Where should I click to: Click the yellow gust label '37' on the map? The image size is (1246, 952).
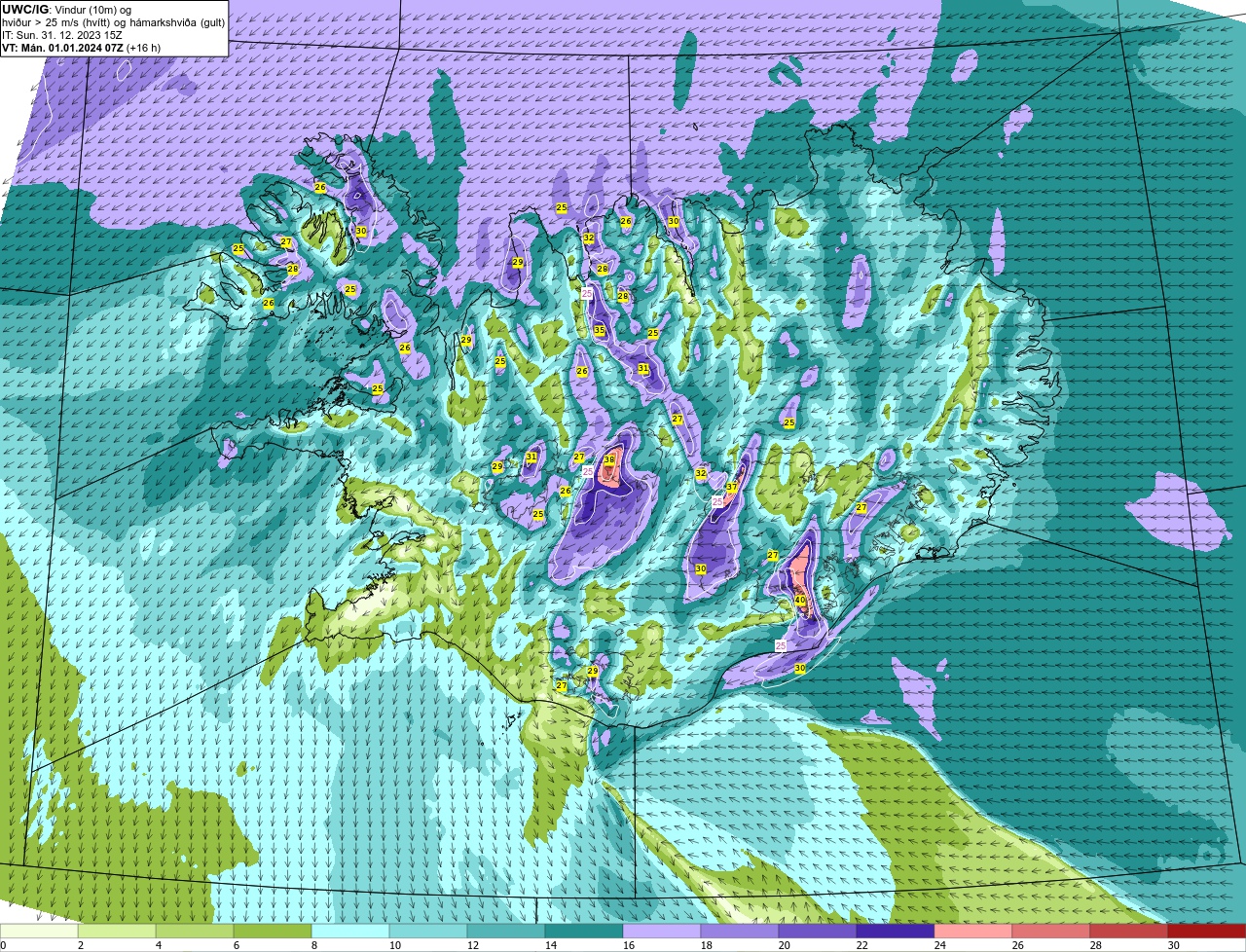coord(731,487)
